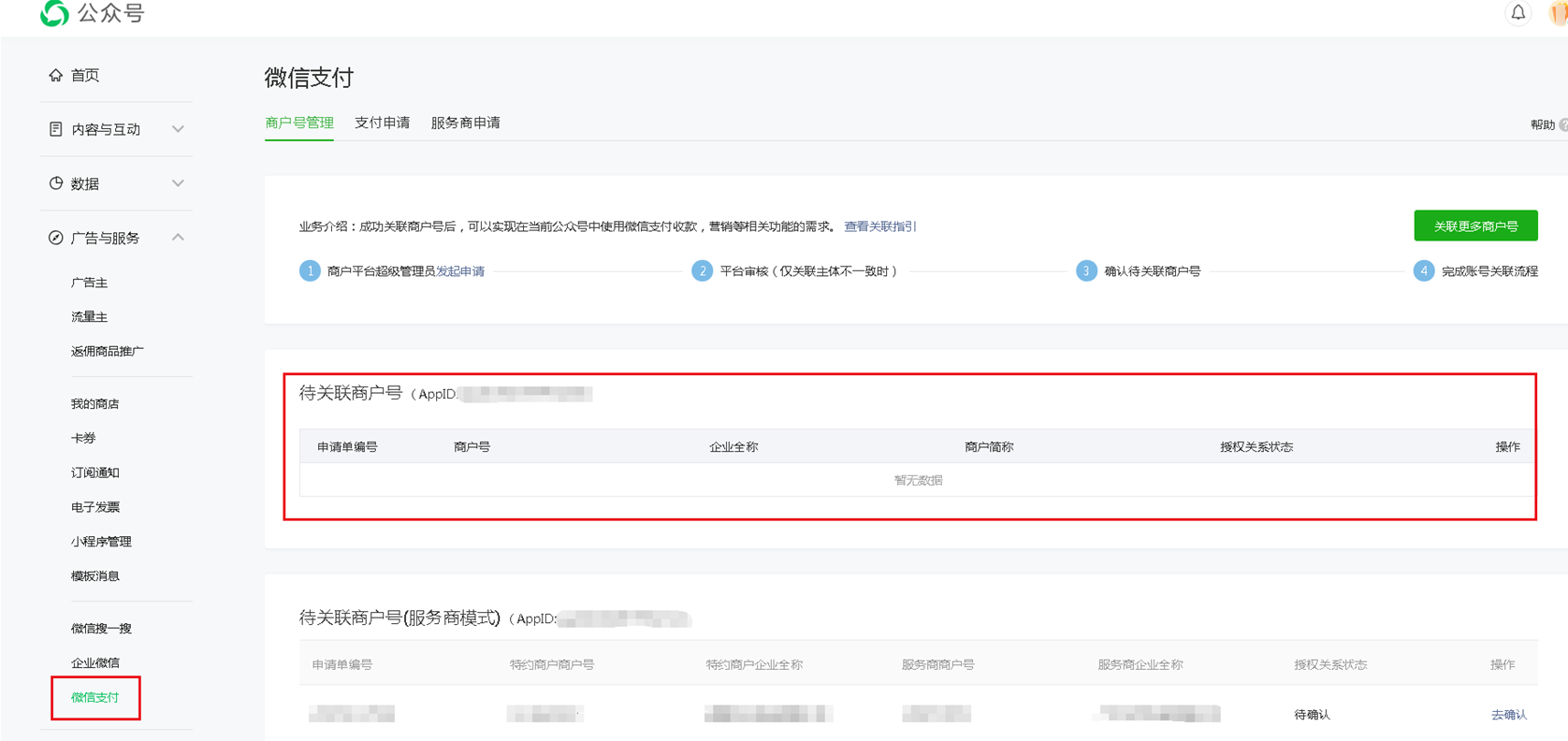Screen dimensions: 1568x741
Task: Open the notification bell
Action: 1517,13
